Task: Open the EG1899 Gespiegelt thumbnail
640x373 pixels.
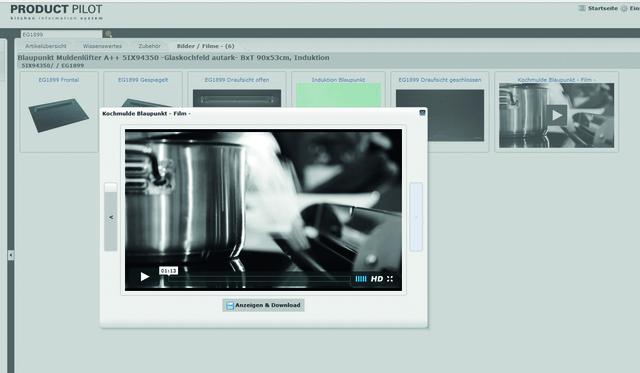Action: click(x=143, y=90)
